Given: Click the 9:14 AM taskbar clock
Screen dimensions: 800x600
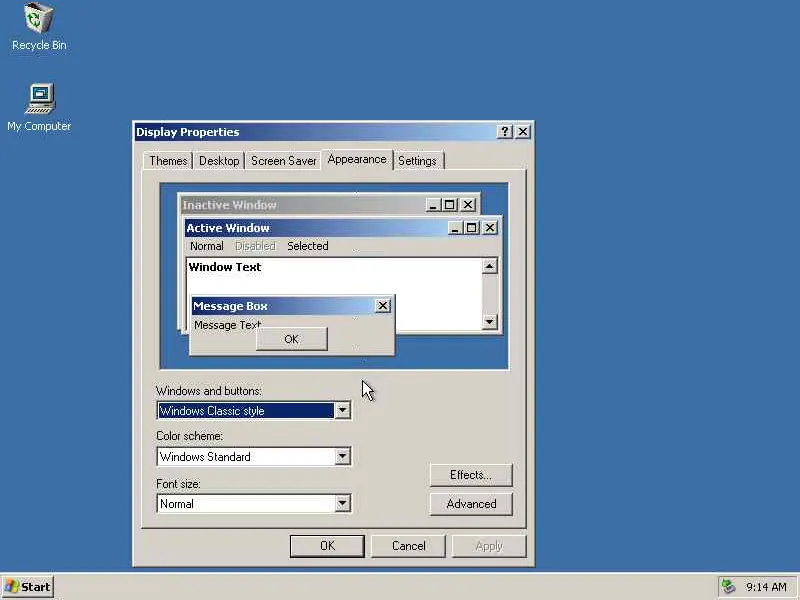Looking at the screenshot, I should [766, 587].
